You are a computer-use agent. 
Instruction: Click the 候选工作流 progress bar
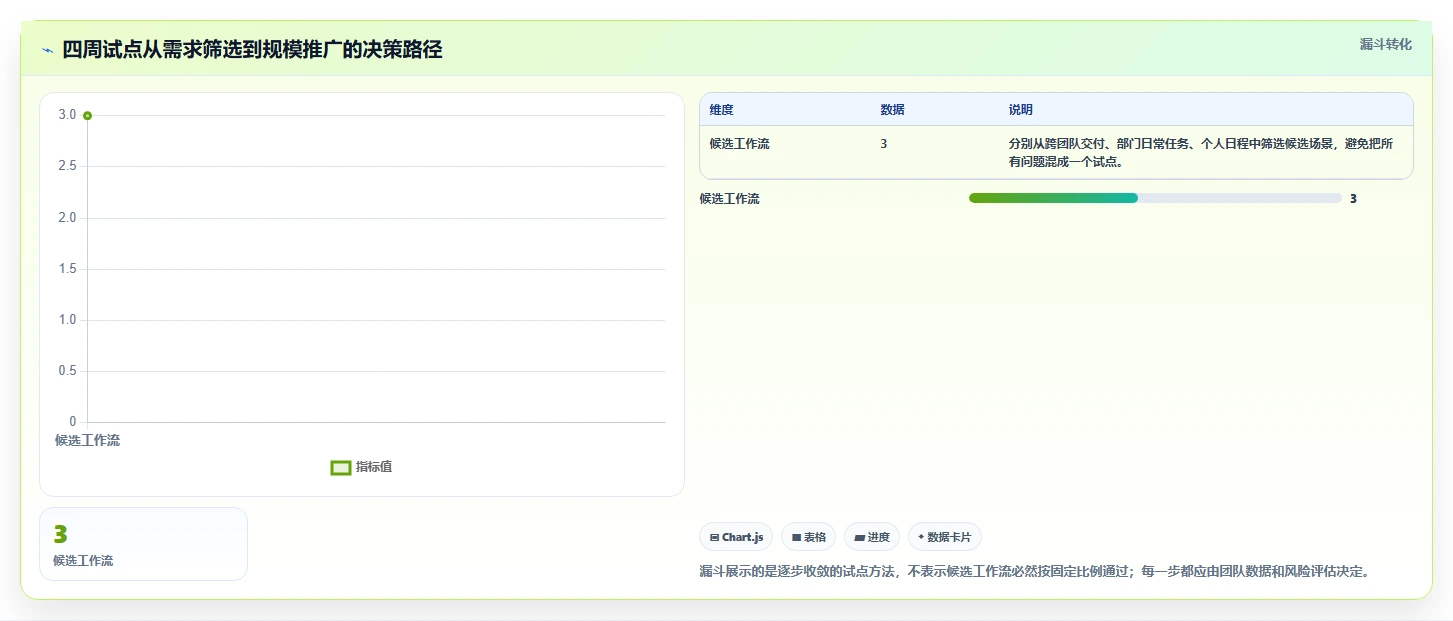click(x=1155, y=198)
